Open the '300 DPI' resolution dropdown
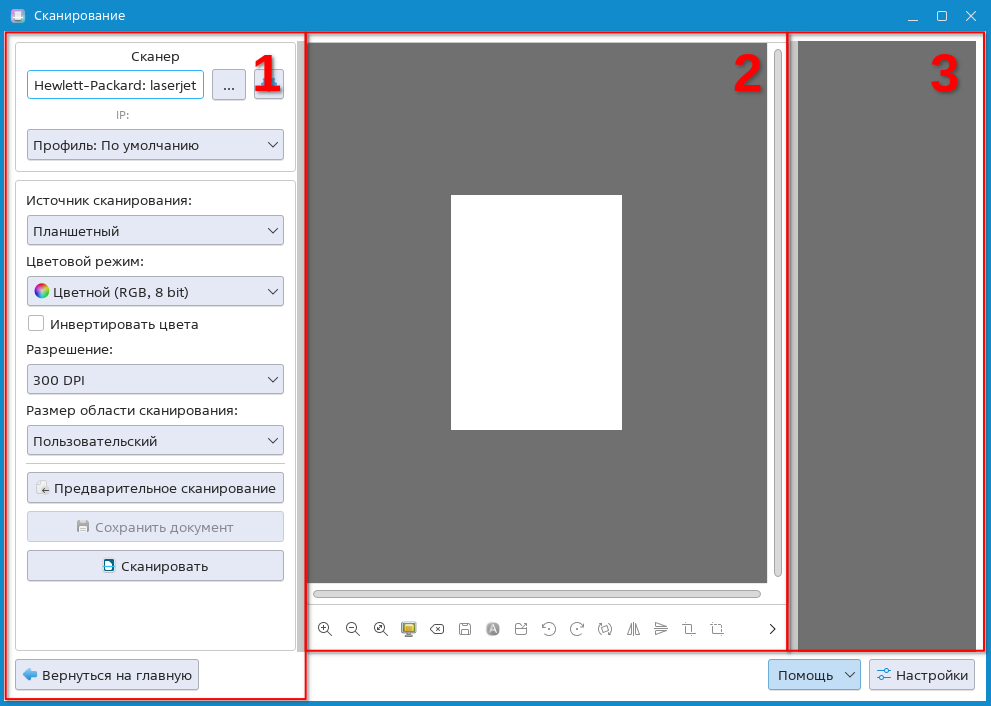The height and width of the screenshot is (706, 991). 155,380
